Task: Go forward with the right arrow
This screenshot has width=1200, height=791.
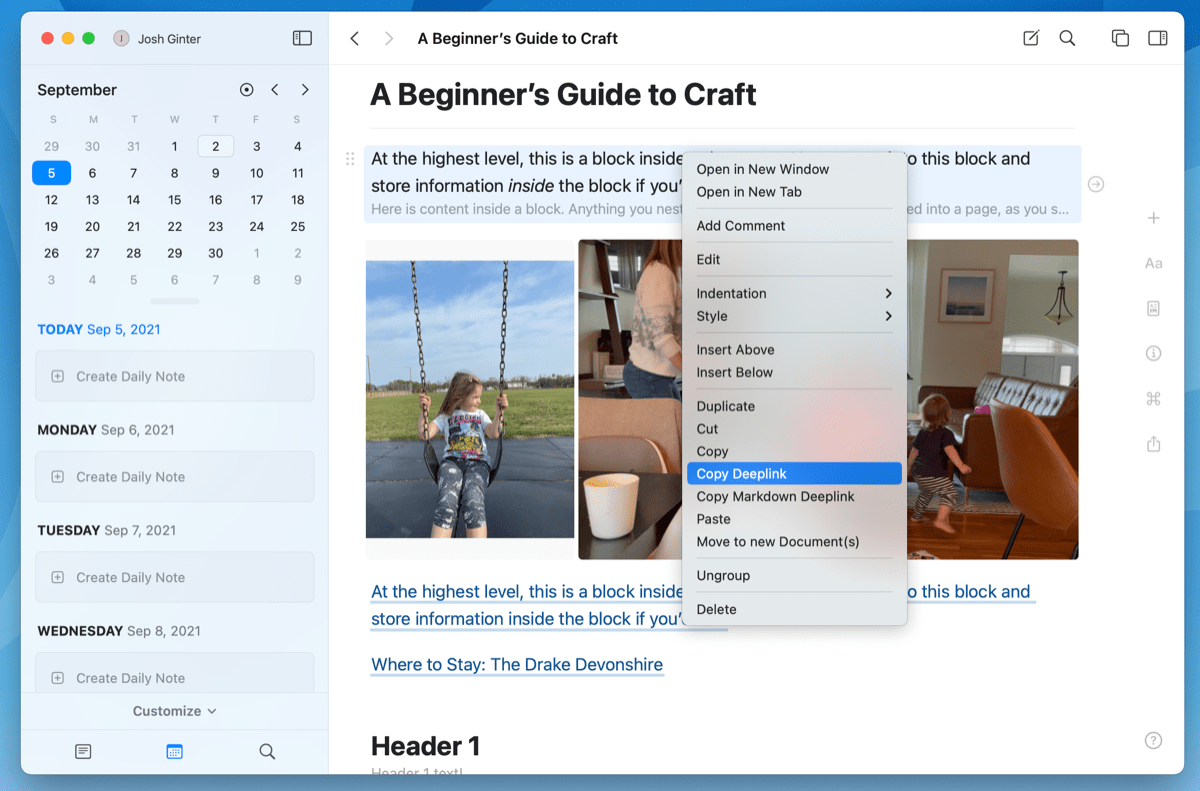Action: (x=389, y=38)
